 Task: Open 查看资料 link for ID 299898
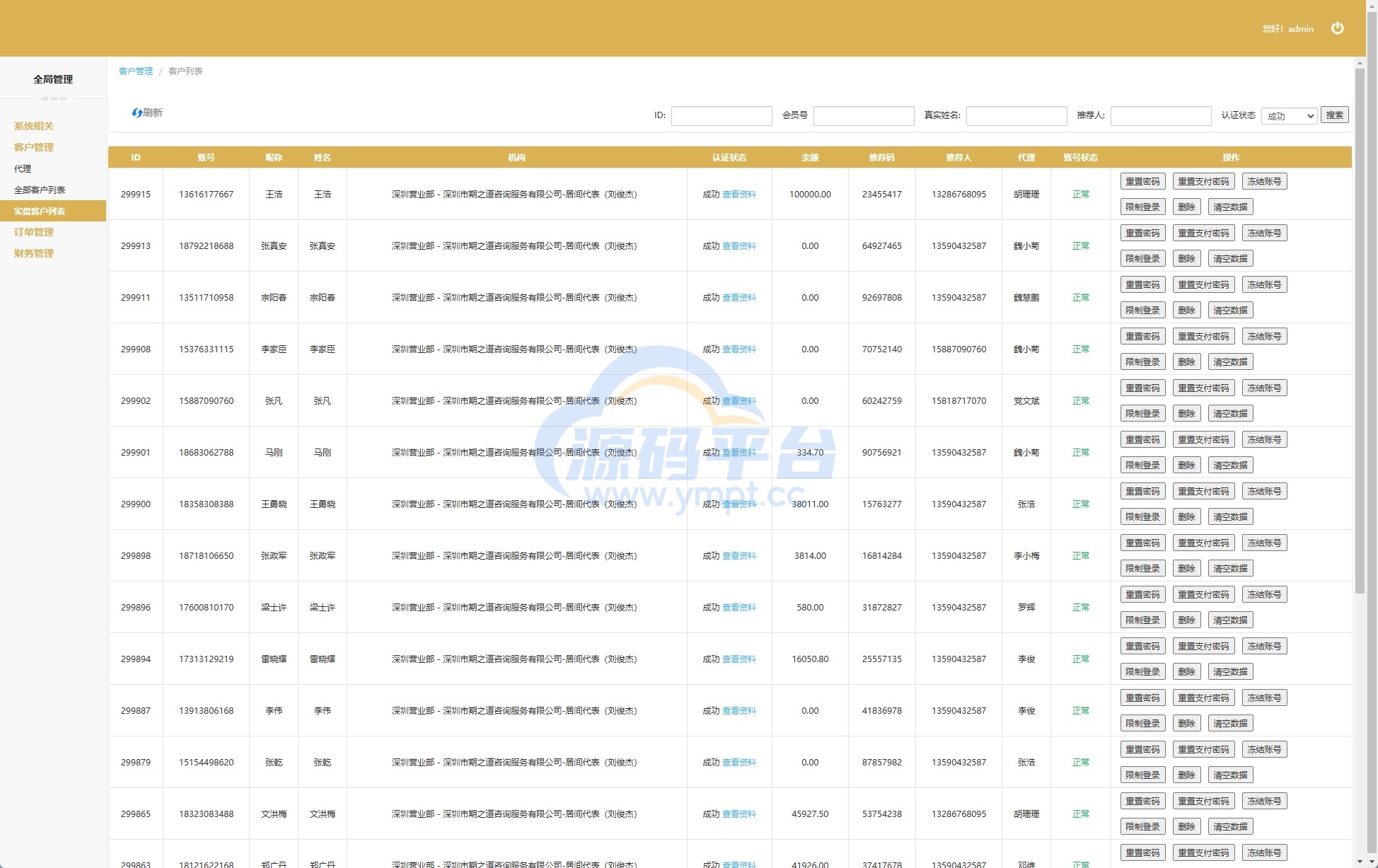[739, 556]
